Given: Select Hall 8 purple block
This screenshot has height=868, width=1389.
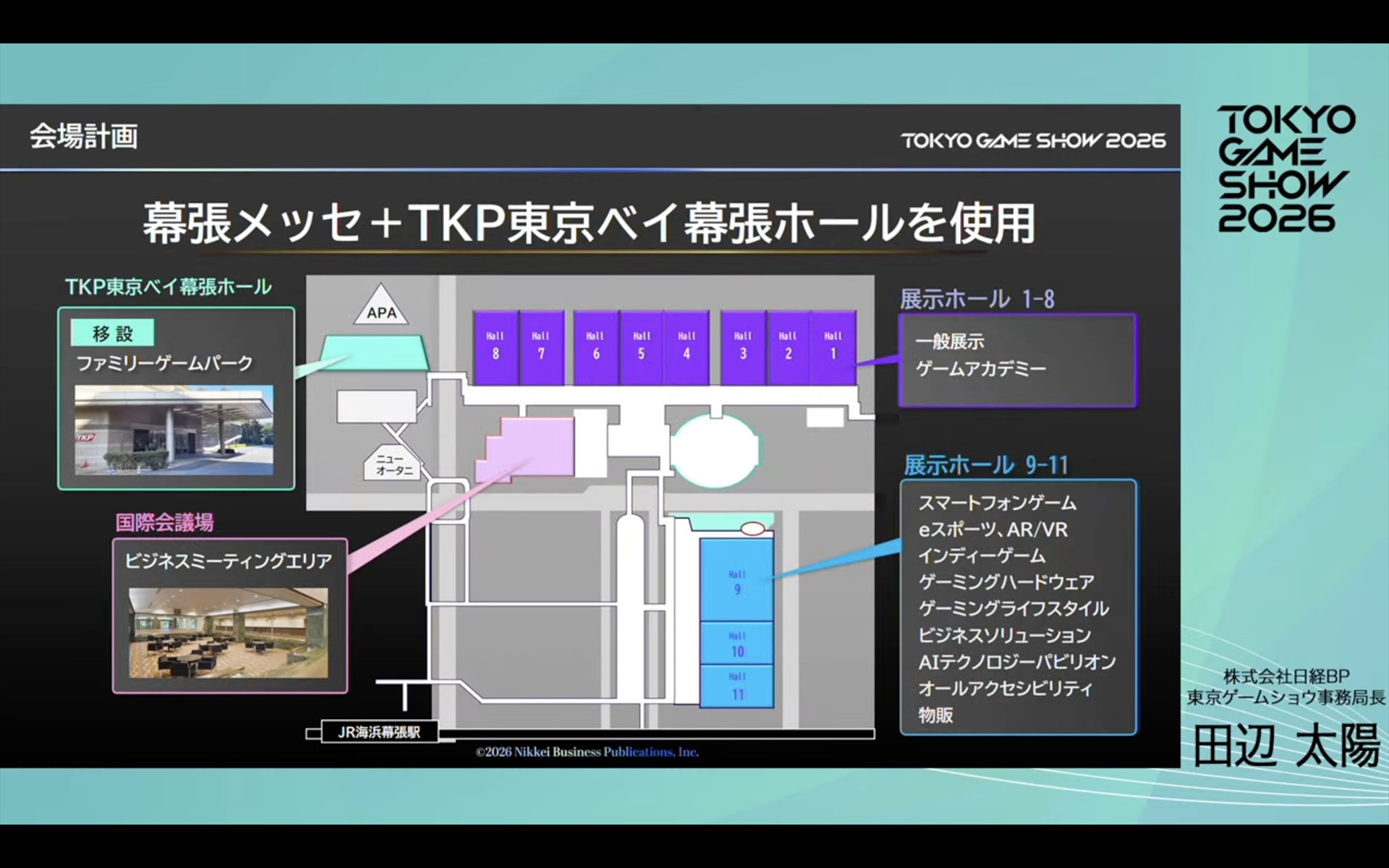Looking at the screenshot, I should pyautogui.click(x=496, y=347).
